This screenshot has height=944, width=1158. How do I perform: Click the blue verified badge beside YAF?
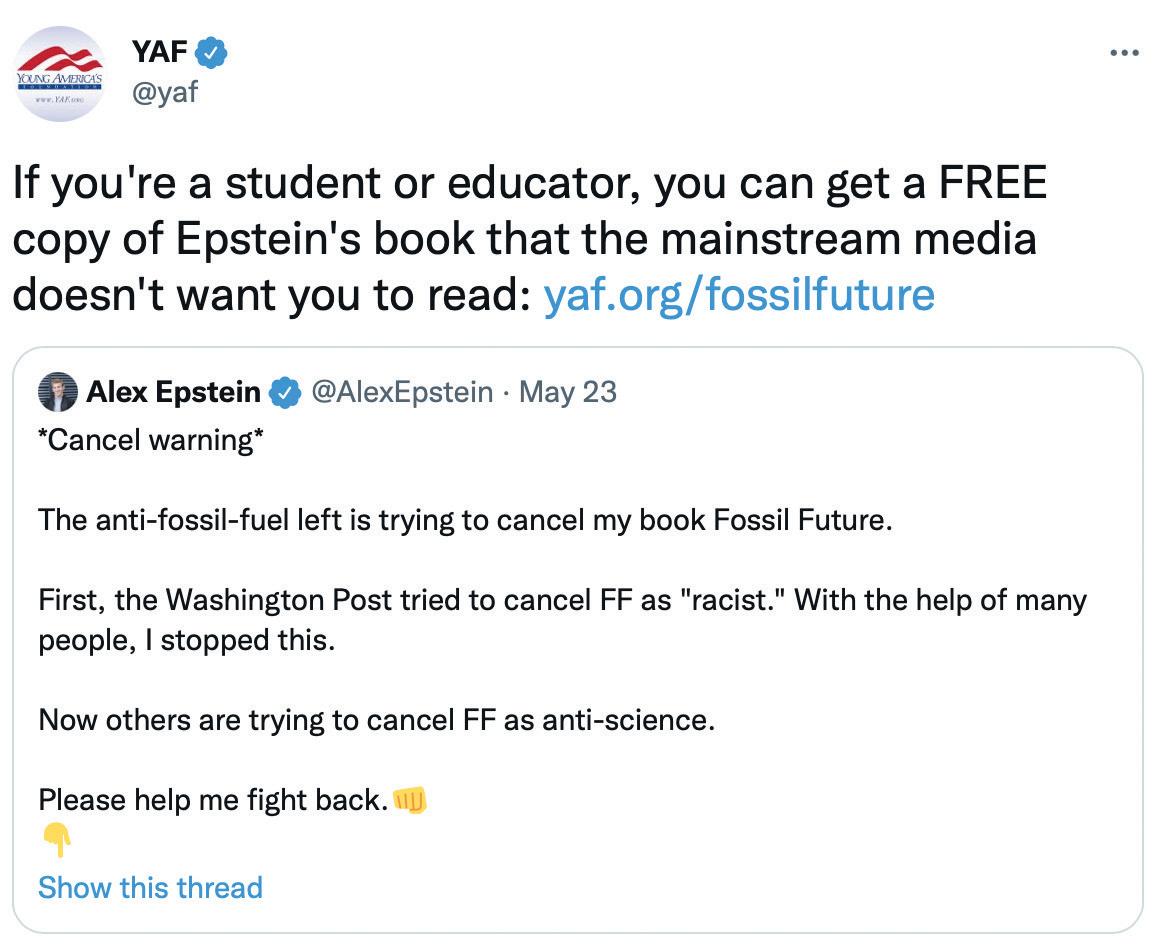[212, 52]
